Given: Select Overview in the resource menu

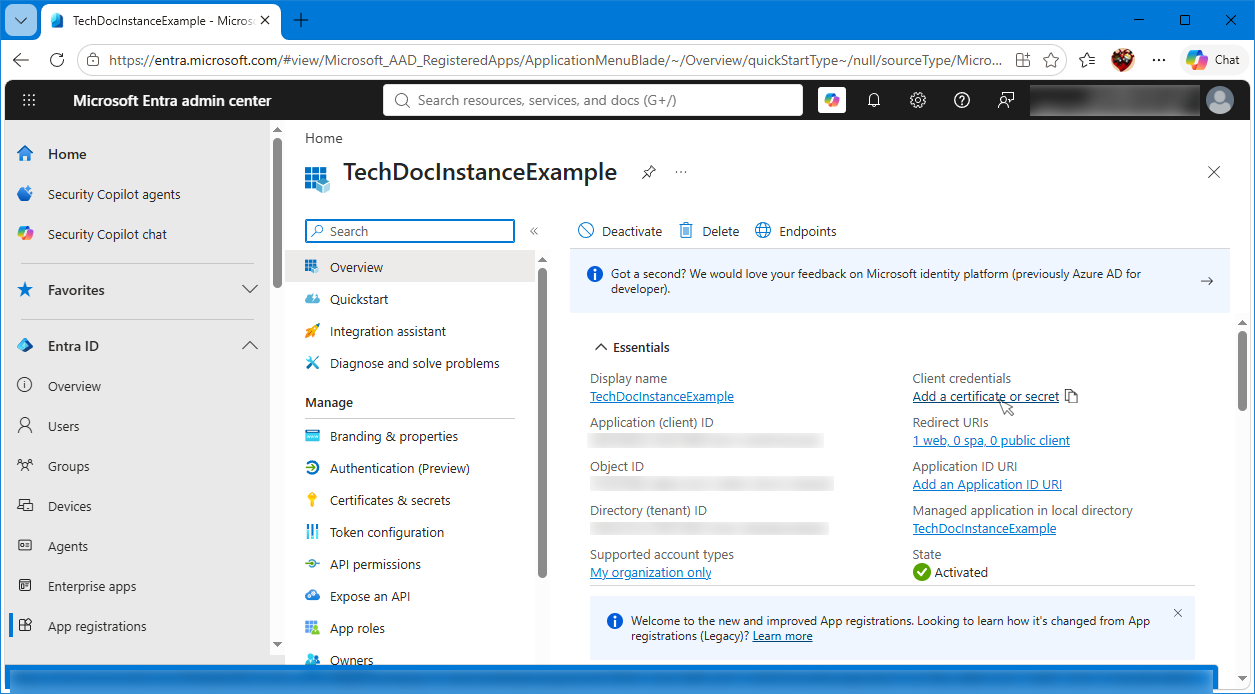Looking at the screenshot, I should coord(410,267).
